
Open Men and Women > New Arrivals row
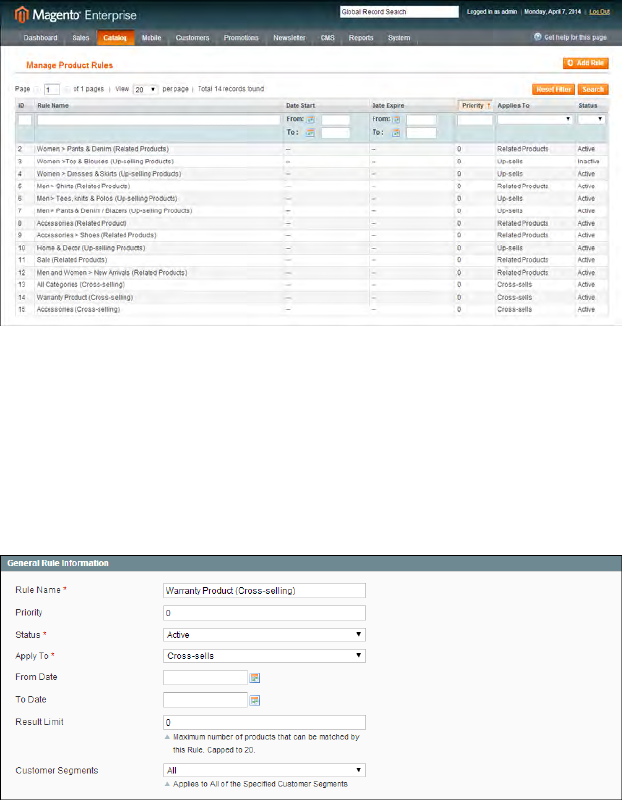click(x=312, y=273)
